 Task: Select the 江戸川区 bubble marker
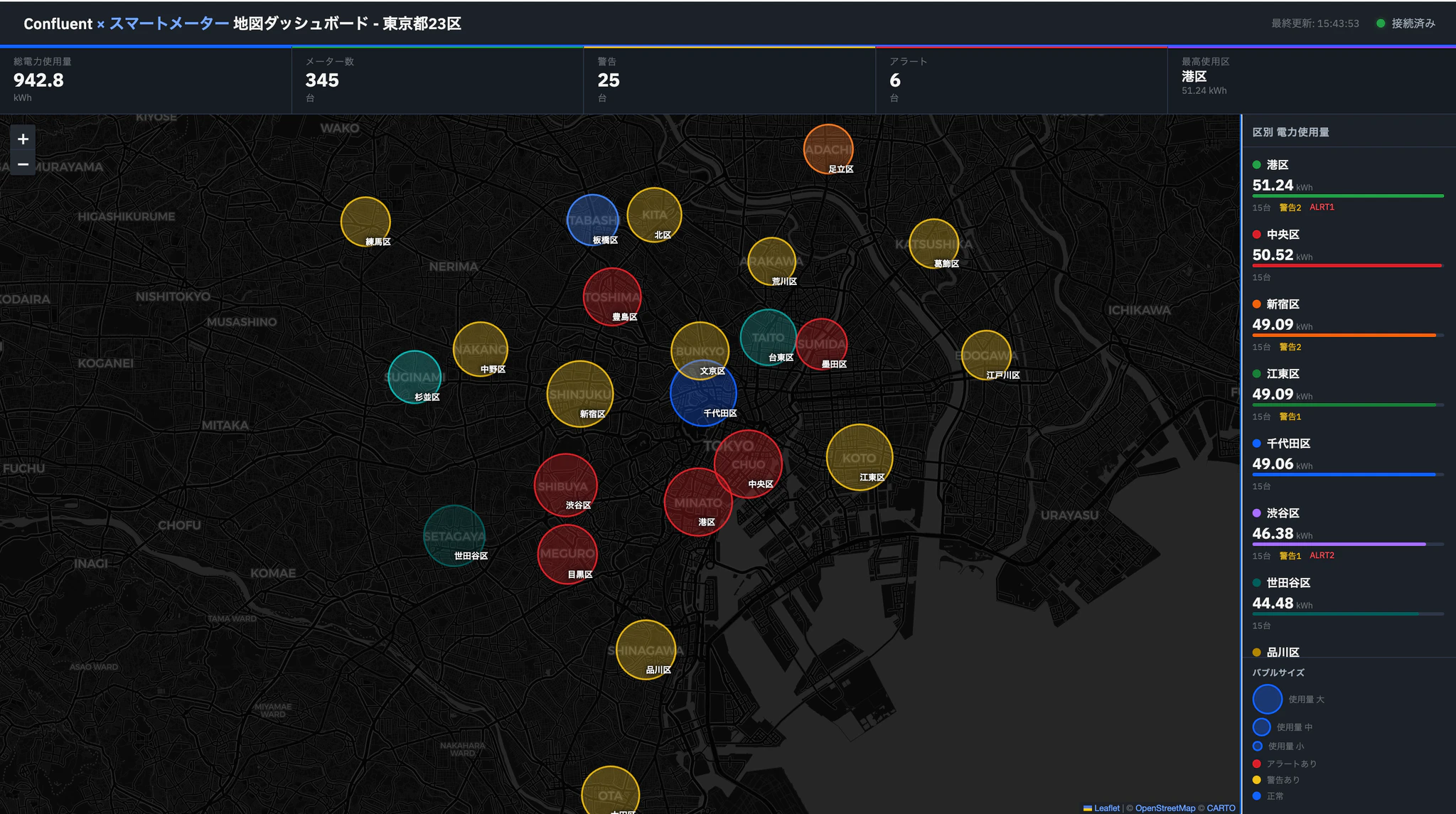point(986,355)
